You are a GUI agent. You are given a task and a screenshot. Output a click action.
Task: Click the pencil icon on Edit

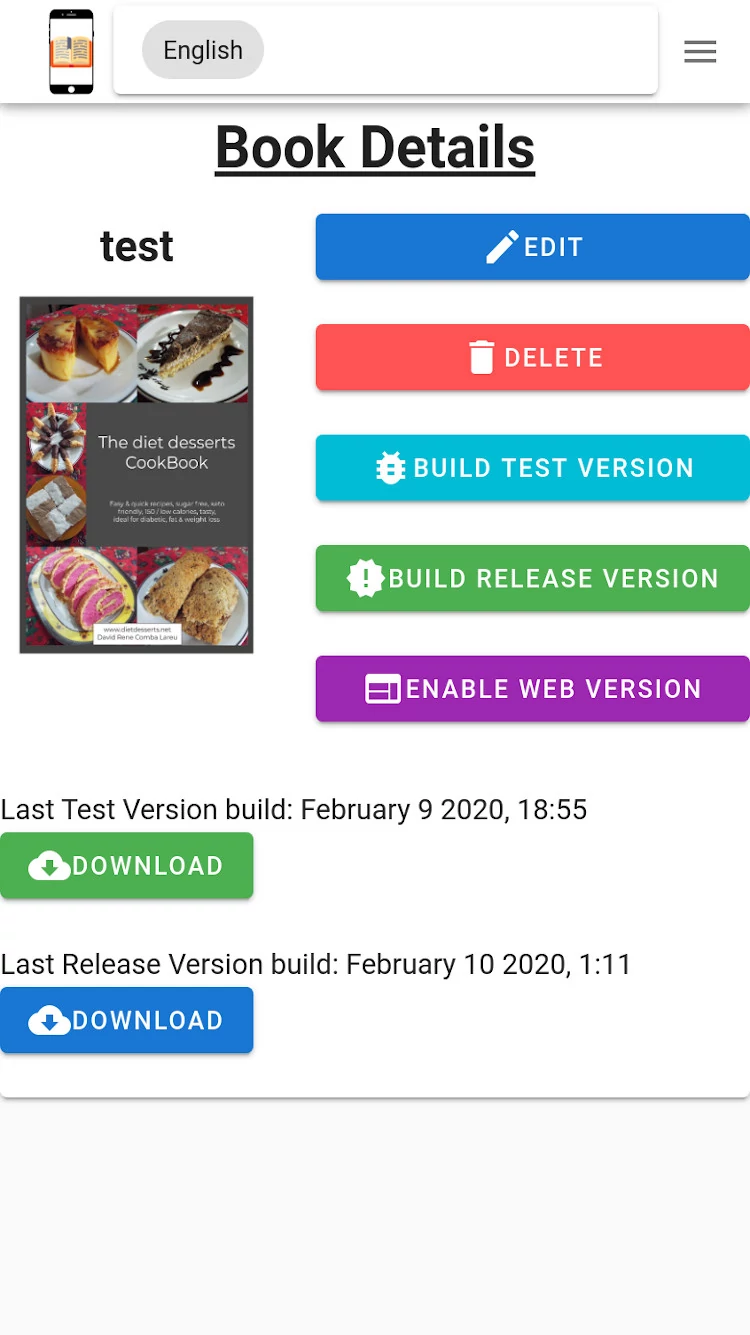coord(502,247)
